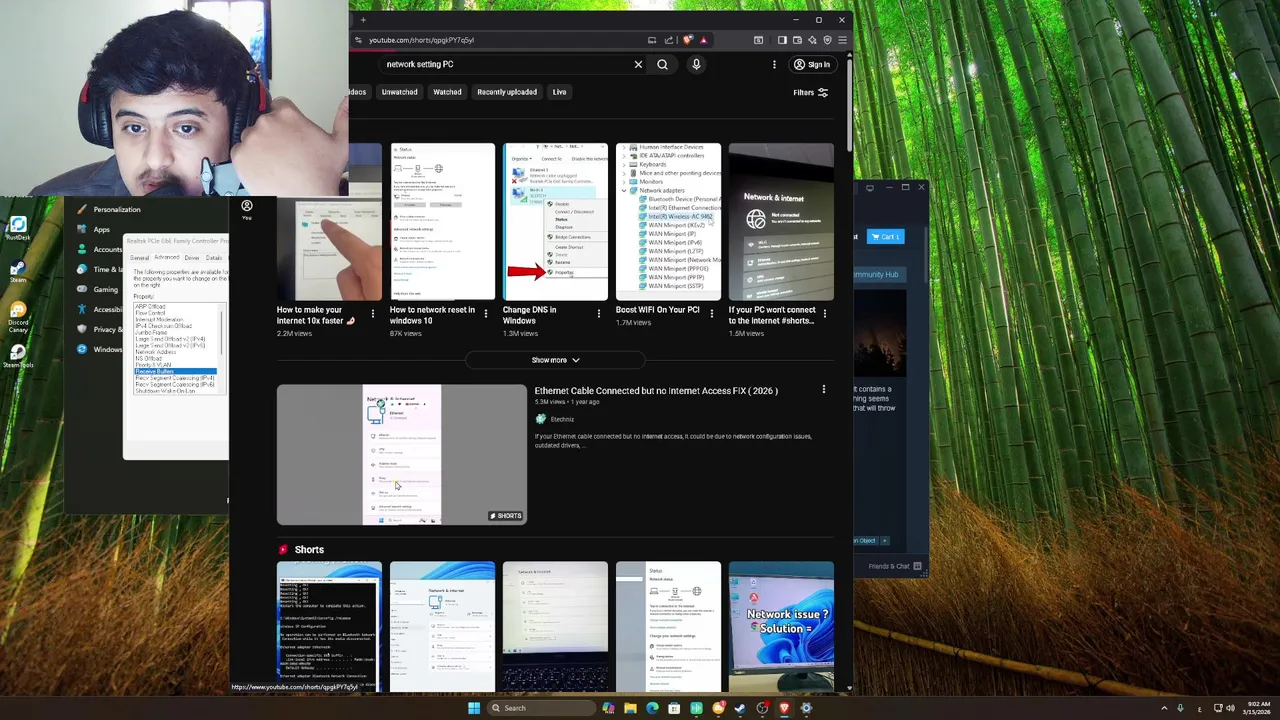
Task: Open YouTube settings three-dot menu near Sign in
Action: coord(774,64)
